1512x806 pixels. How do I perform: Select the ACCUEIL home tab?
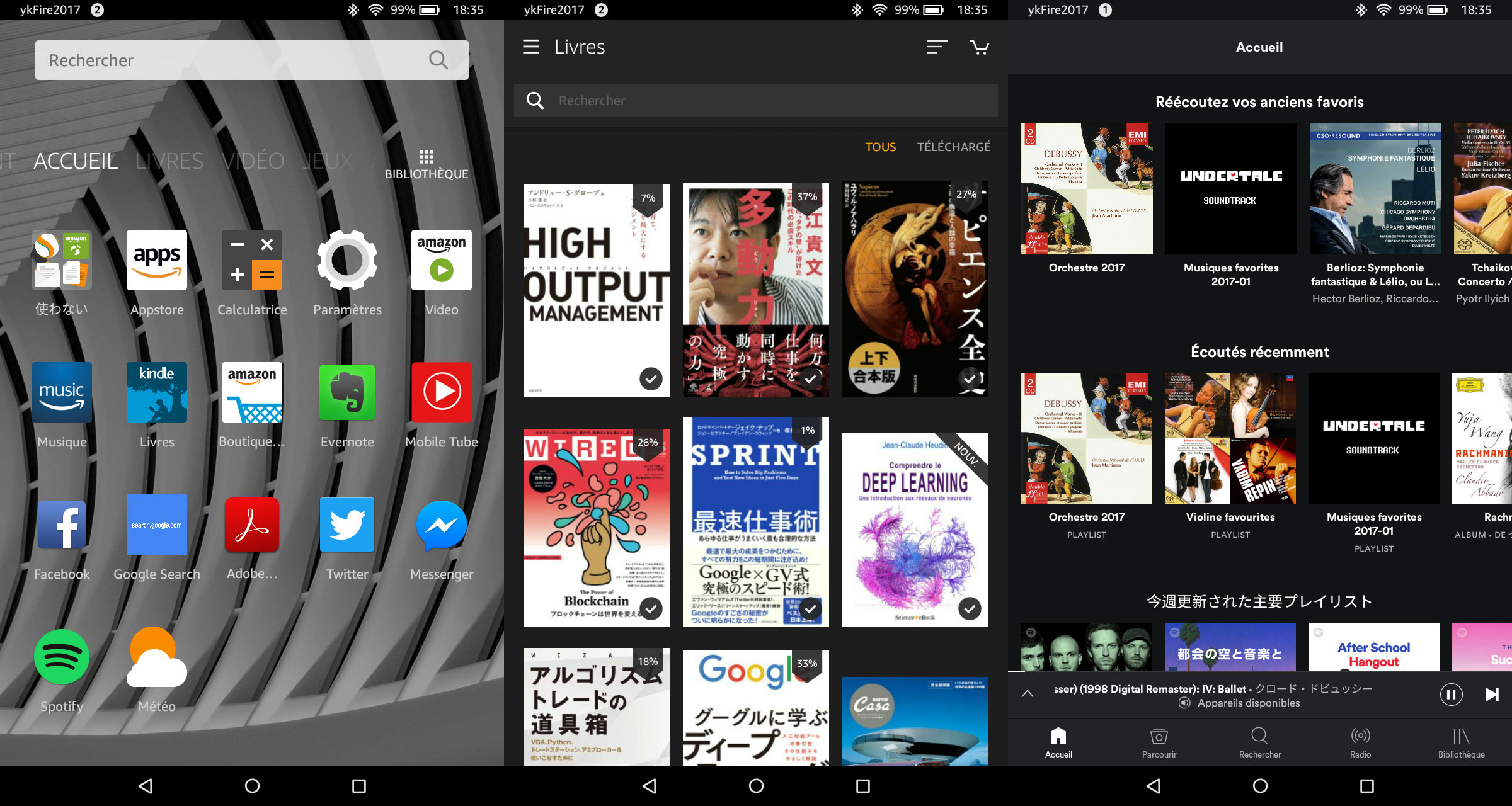click(76, 161)
